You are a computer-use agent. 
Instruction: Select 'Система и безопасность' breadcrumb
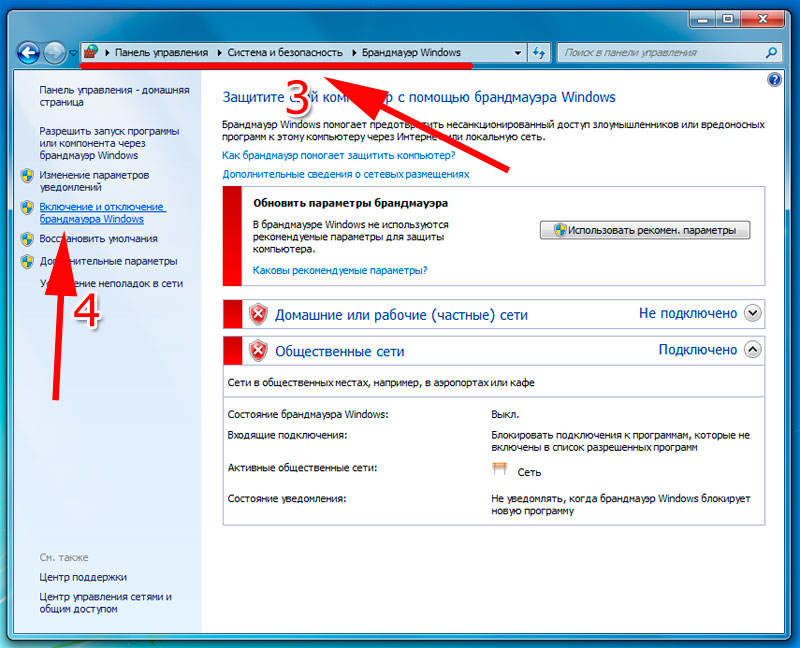285,53
